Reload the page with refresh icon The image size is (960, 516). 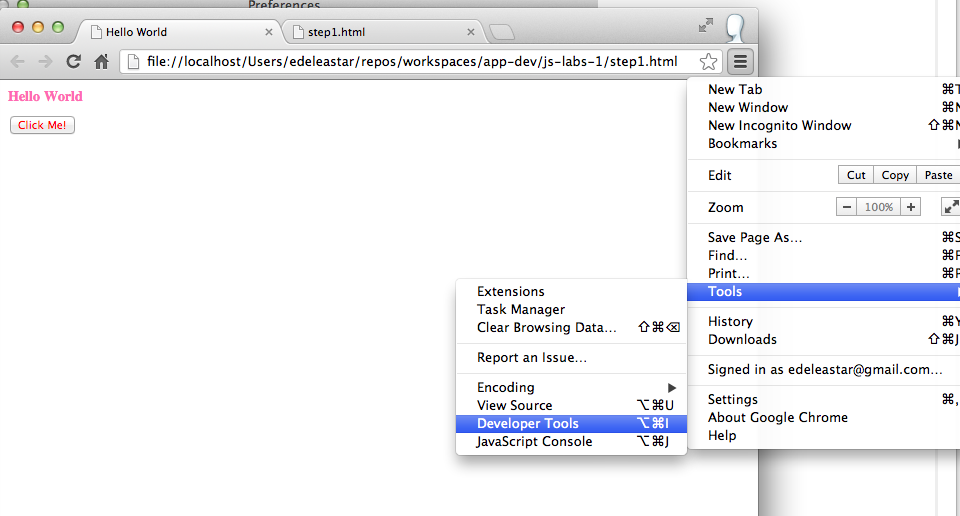pyautogui.click(x=73, y=62)
